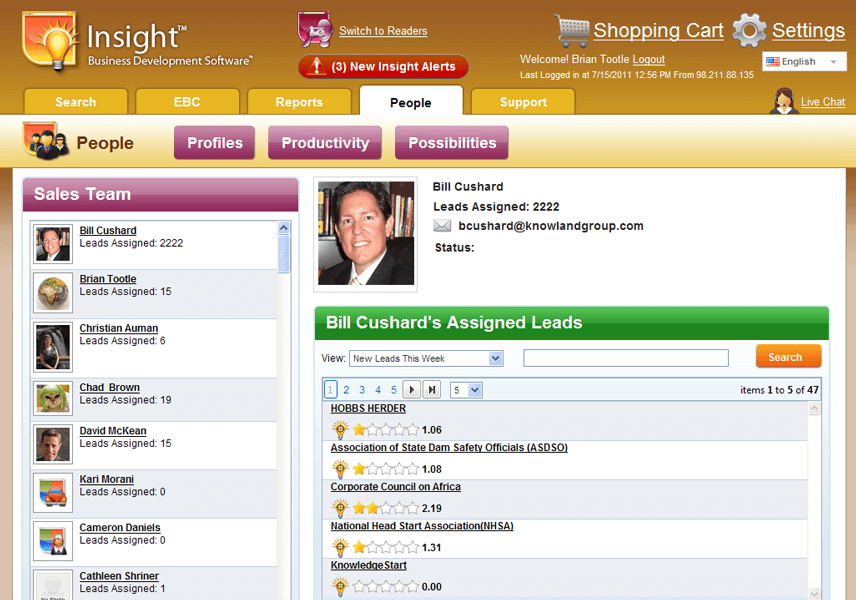Jump to last page of leads
This screenshot has height=600, width=856.
(x=432, y=390)
